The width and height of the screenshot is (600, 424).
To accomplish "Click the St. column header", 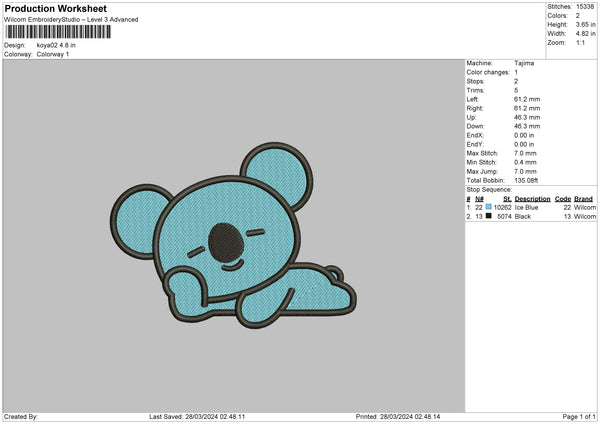I will pyautogui.click(x=507, y=198).
